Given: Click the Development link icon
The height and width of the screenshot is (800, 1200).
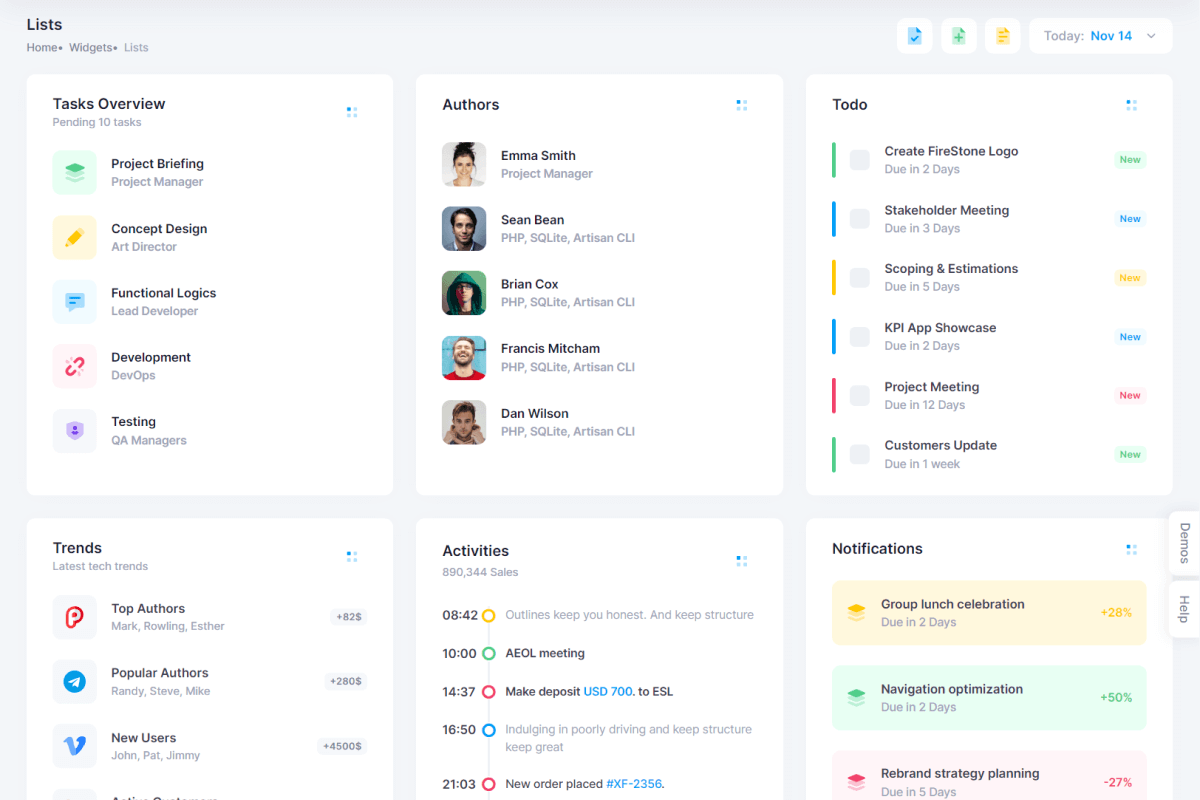Looking at the screenshot, I should [x=75, y=366].
